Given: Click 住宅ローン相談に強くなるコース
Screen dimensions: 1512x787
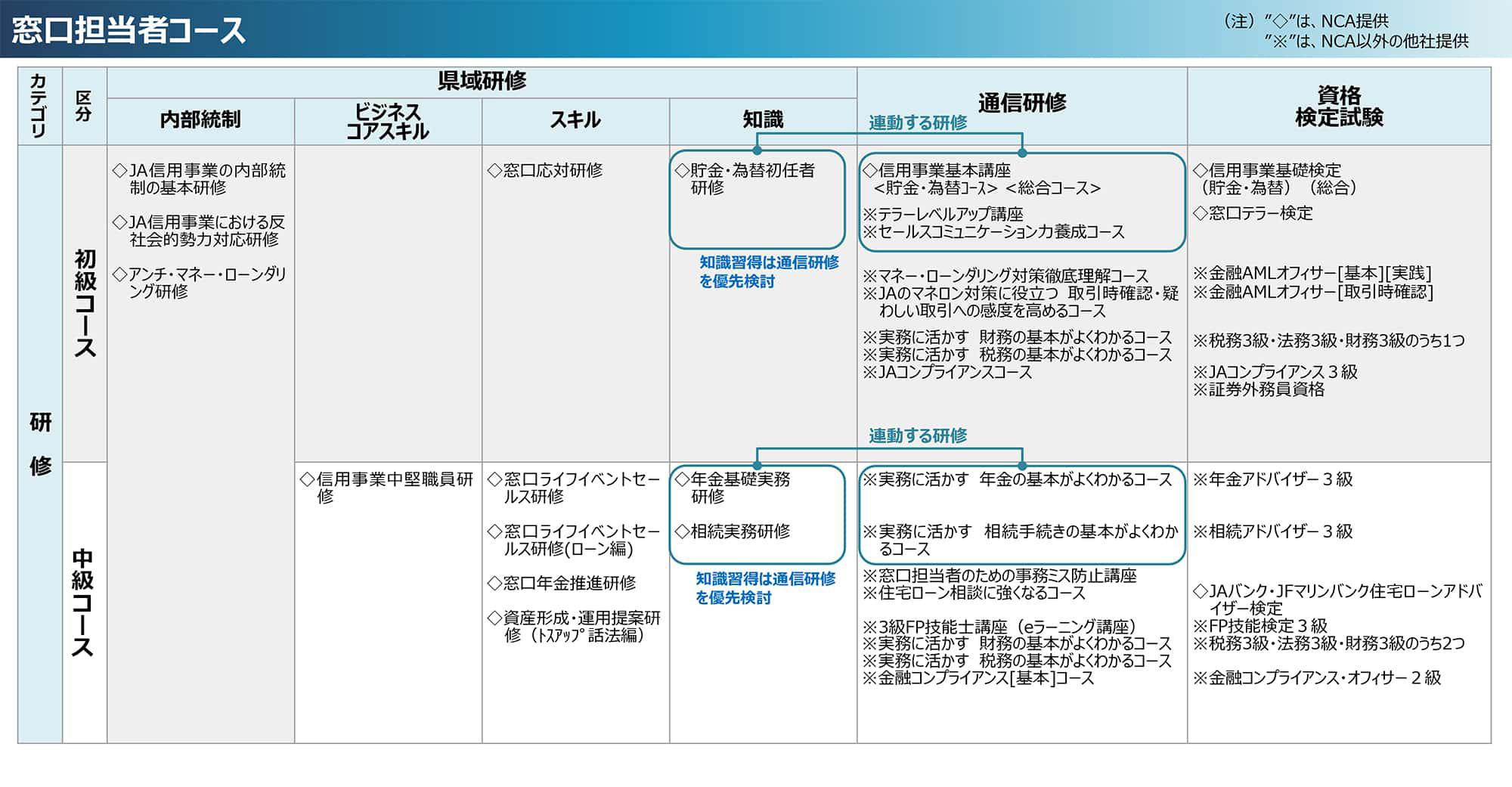Looking at the screenshot, I should click(974, 593).
